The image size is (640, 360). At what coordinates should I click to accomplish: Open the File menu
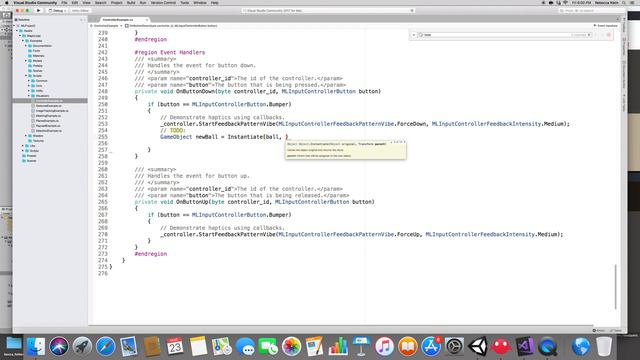click(x=64, y=2)
